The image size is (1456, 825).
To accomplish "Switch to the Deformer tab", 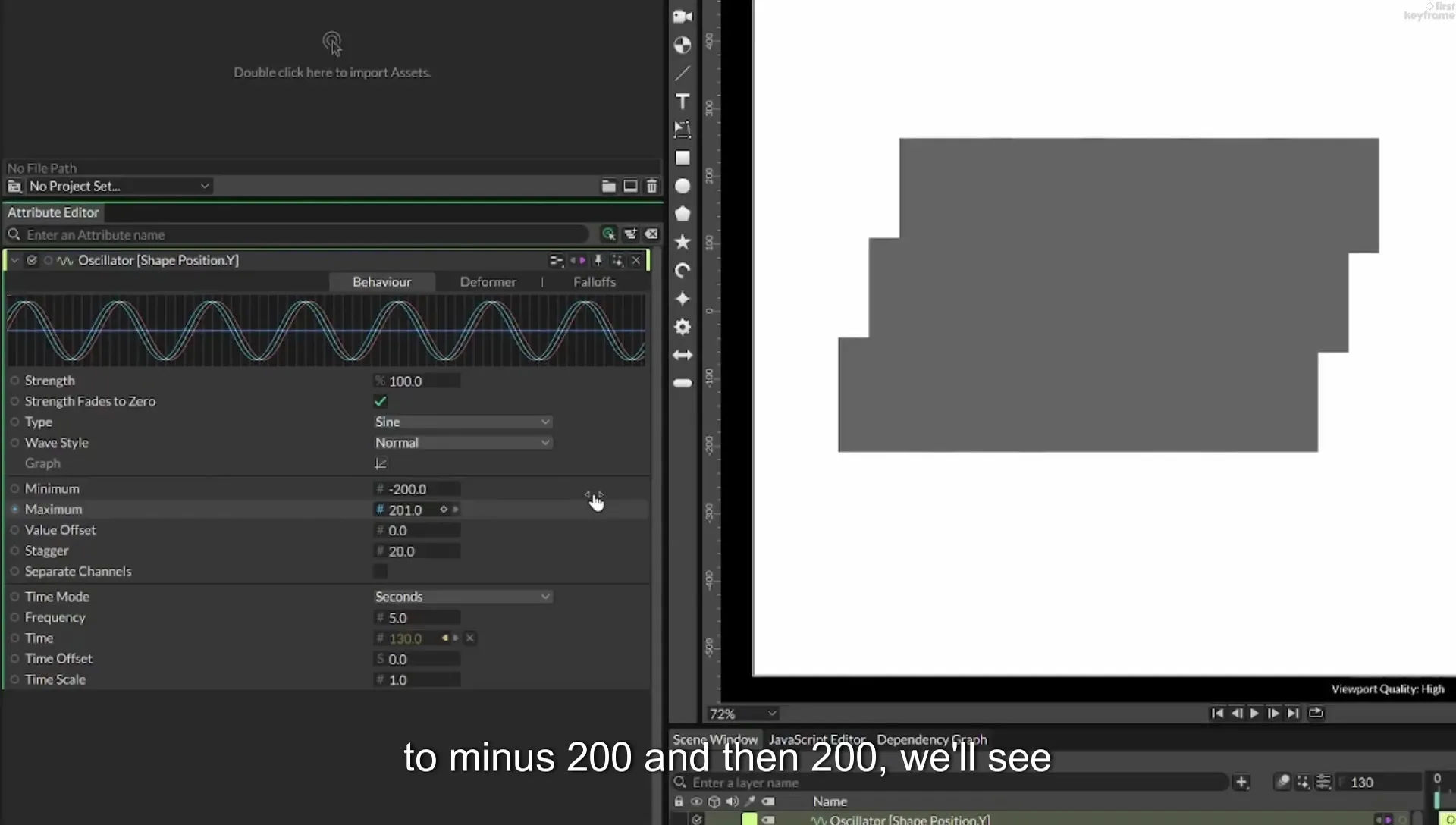I will 488,282.
